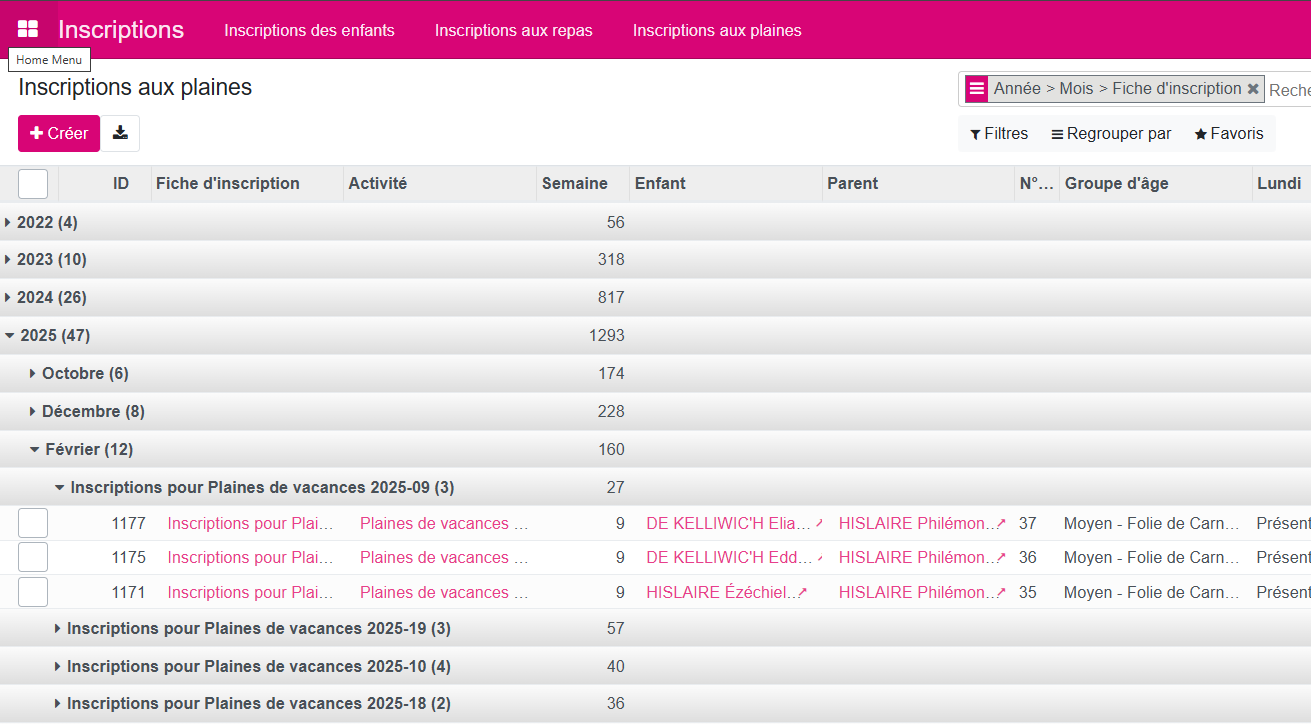Open Fiche d'inscription link in row 1175
This screenshot has height=724, width=1311.
(x=250, y=558)
